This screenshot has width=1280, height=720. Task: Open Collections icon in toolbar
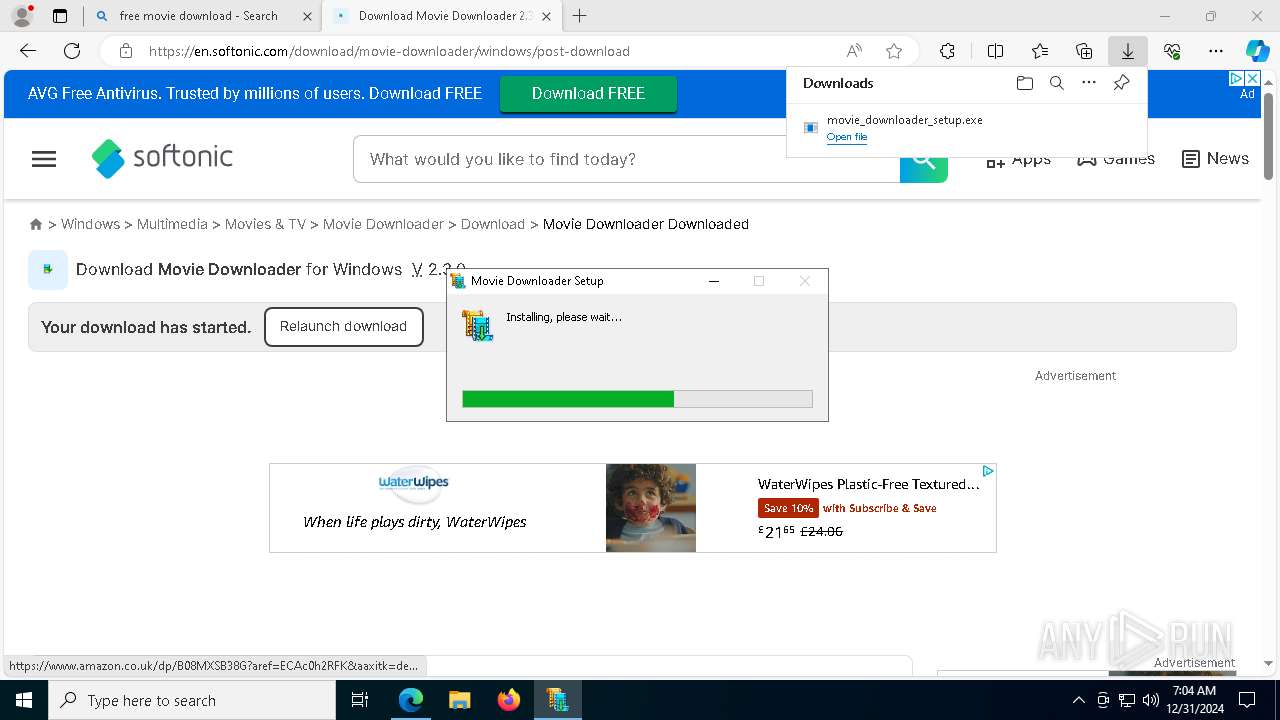(x=1084, y=51)
